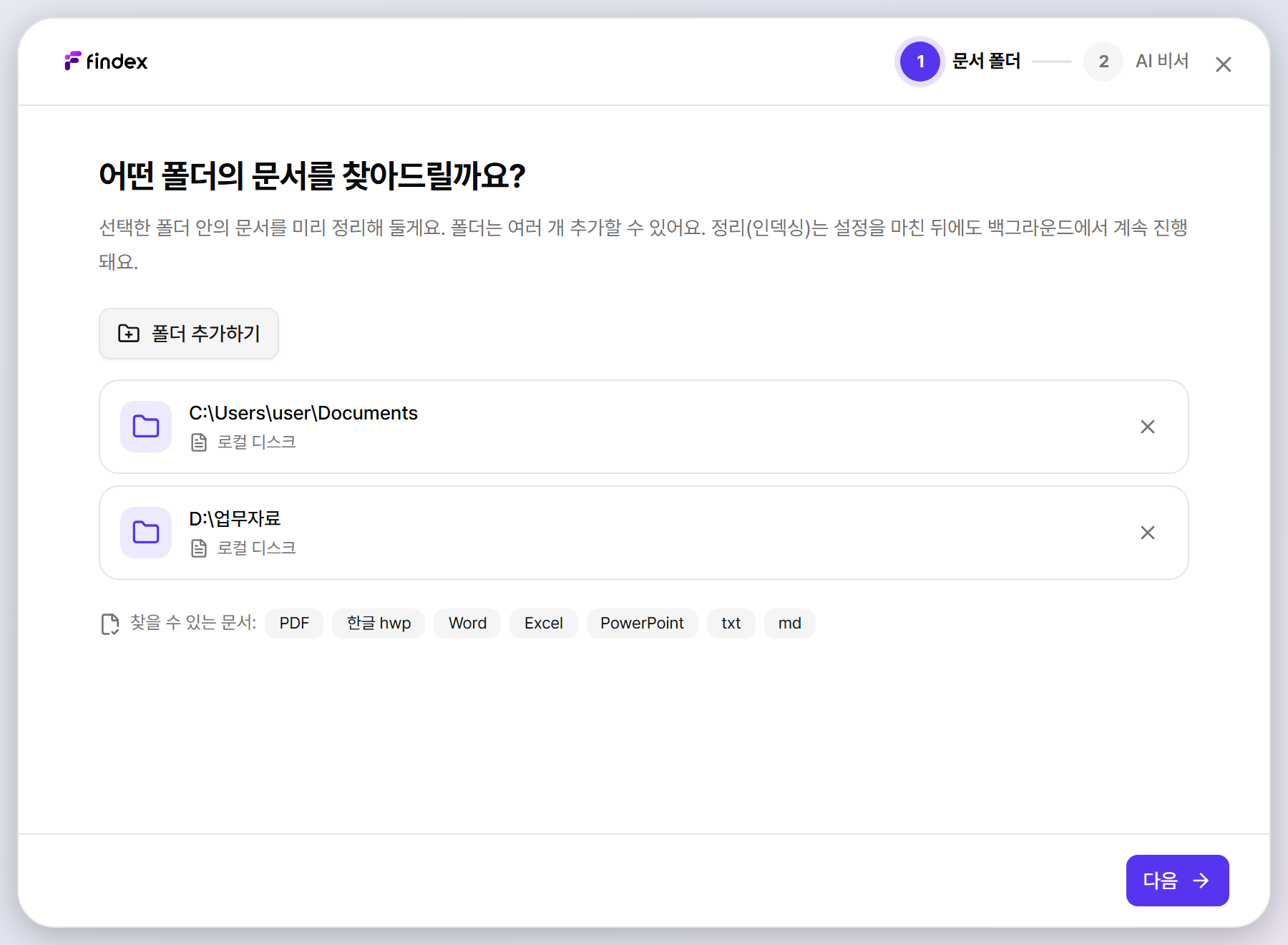
Task: Open the 문서 폴더 step label
Action: click(986, 61)
